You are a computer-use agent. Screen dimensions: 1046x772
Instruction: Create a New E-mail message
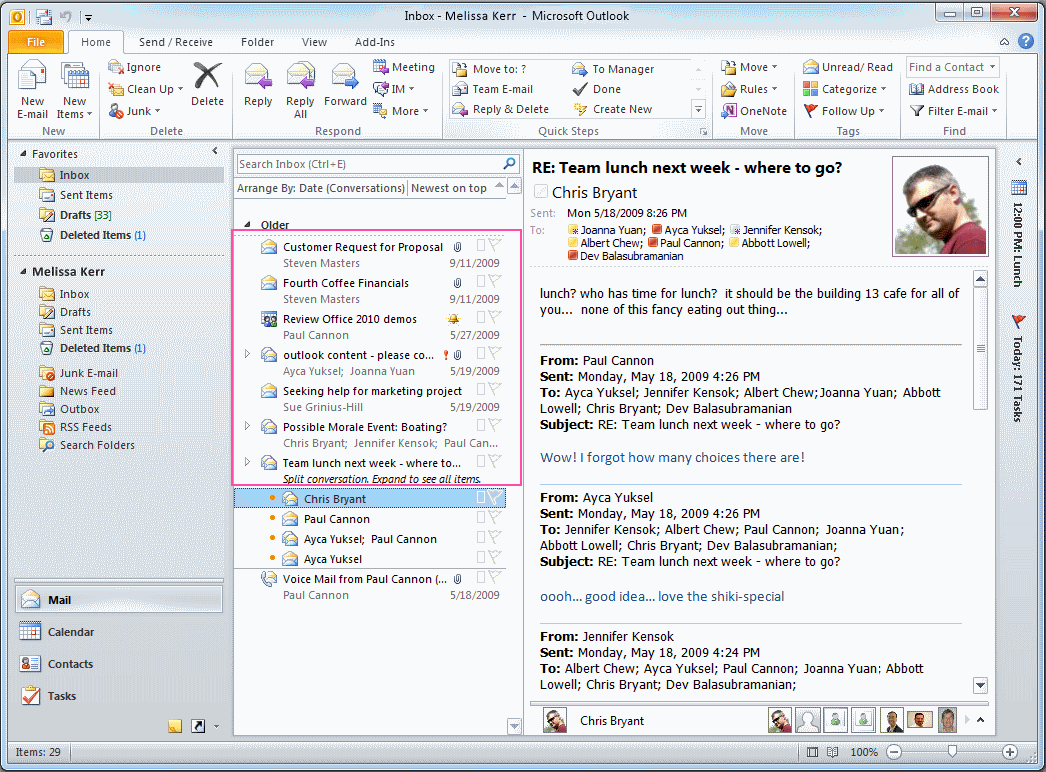coord(32,89)
